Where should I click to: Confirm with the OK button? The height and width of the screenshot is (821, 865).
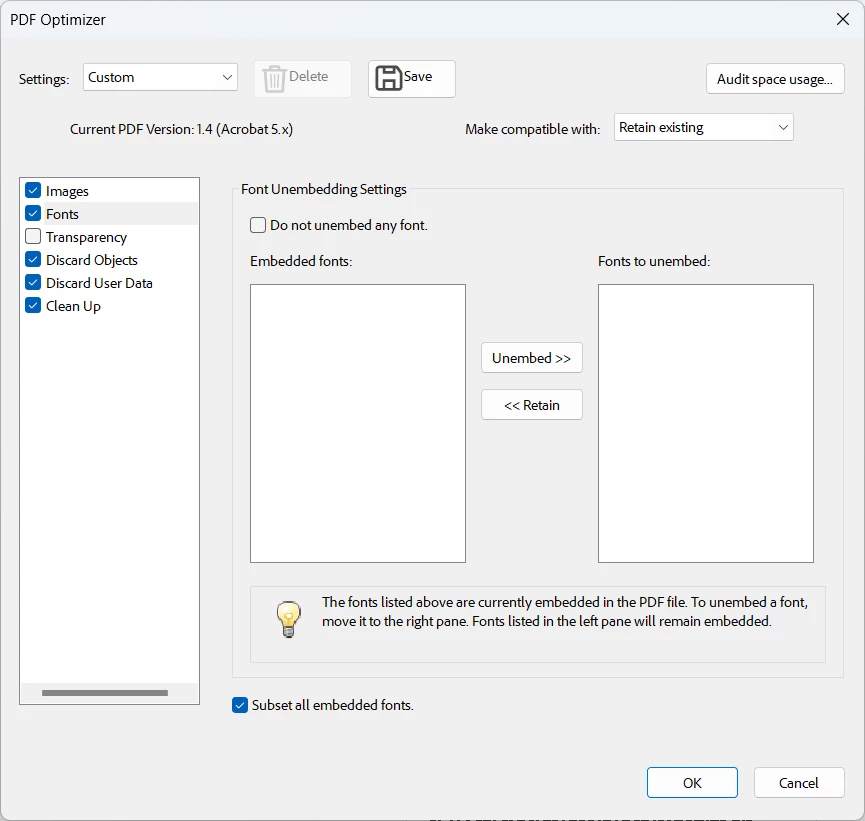click(692, 782)
